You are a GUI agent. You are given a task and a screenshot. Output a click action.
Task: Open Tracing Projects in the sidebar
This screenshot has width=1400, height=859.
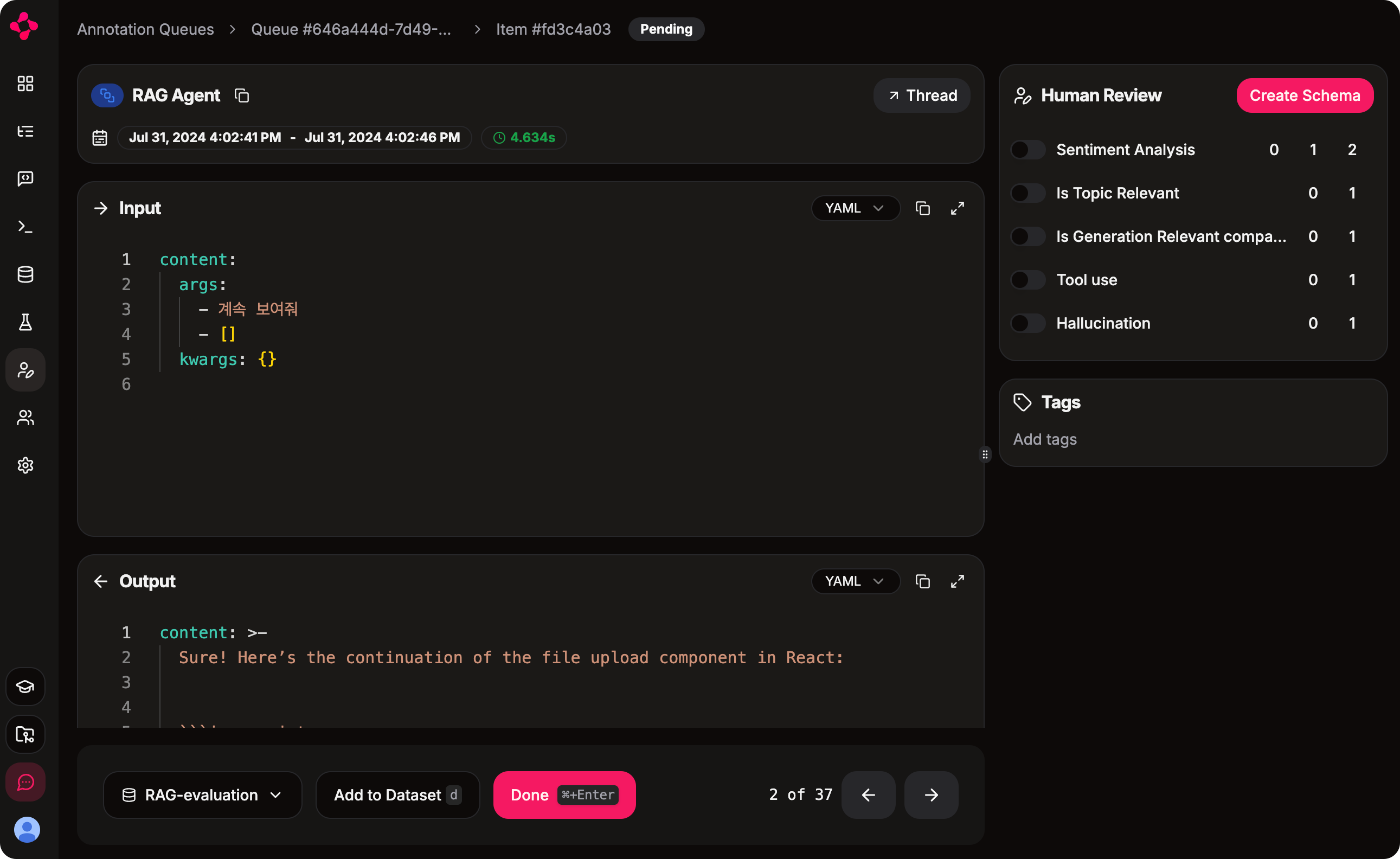(25, 131)
